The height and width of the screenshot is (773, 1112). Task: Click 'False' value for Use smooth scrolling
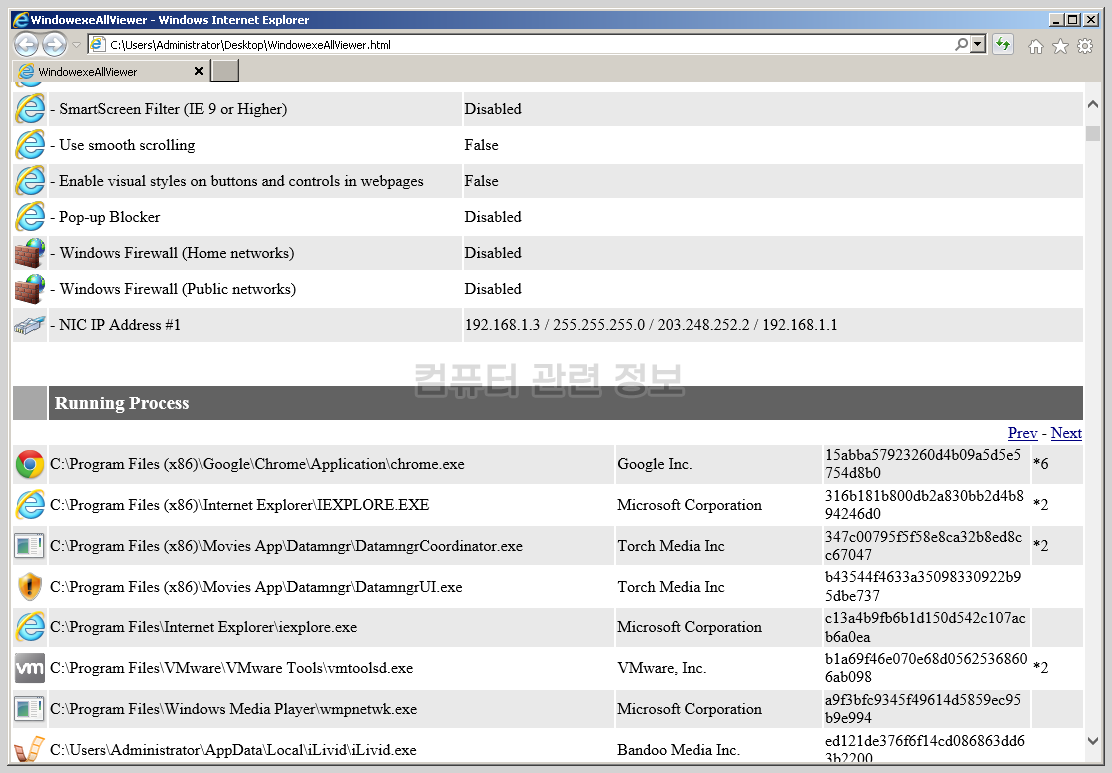[482, 145]
